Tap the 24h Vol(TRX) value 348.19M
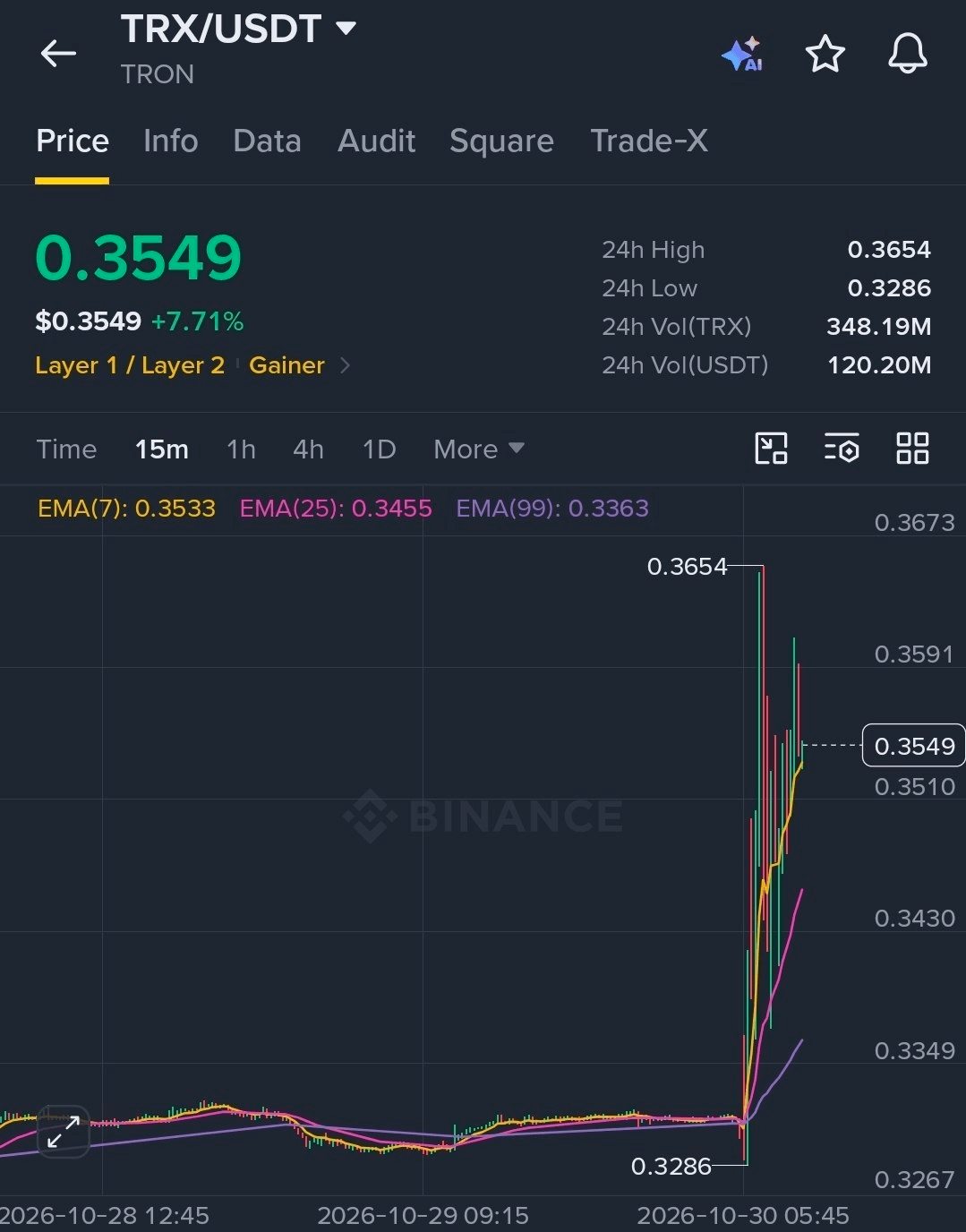 [x=878, y=327]
